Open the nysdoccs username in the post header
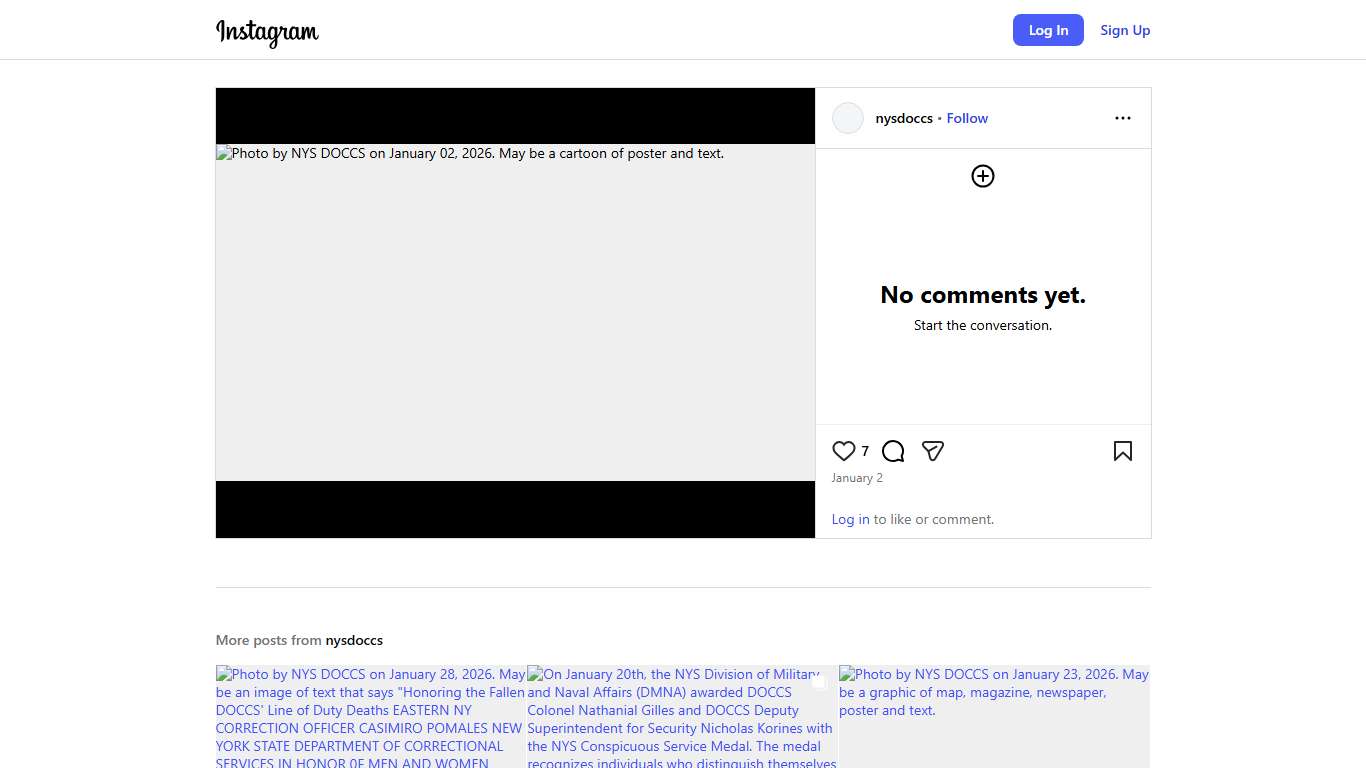 tap(904, 118)
